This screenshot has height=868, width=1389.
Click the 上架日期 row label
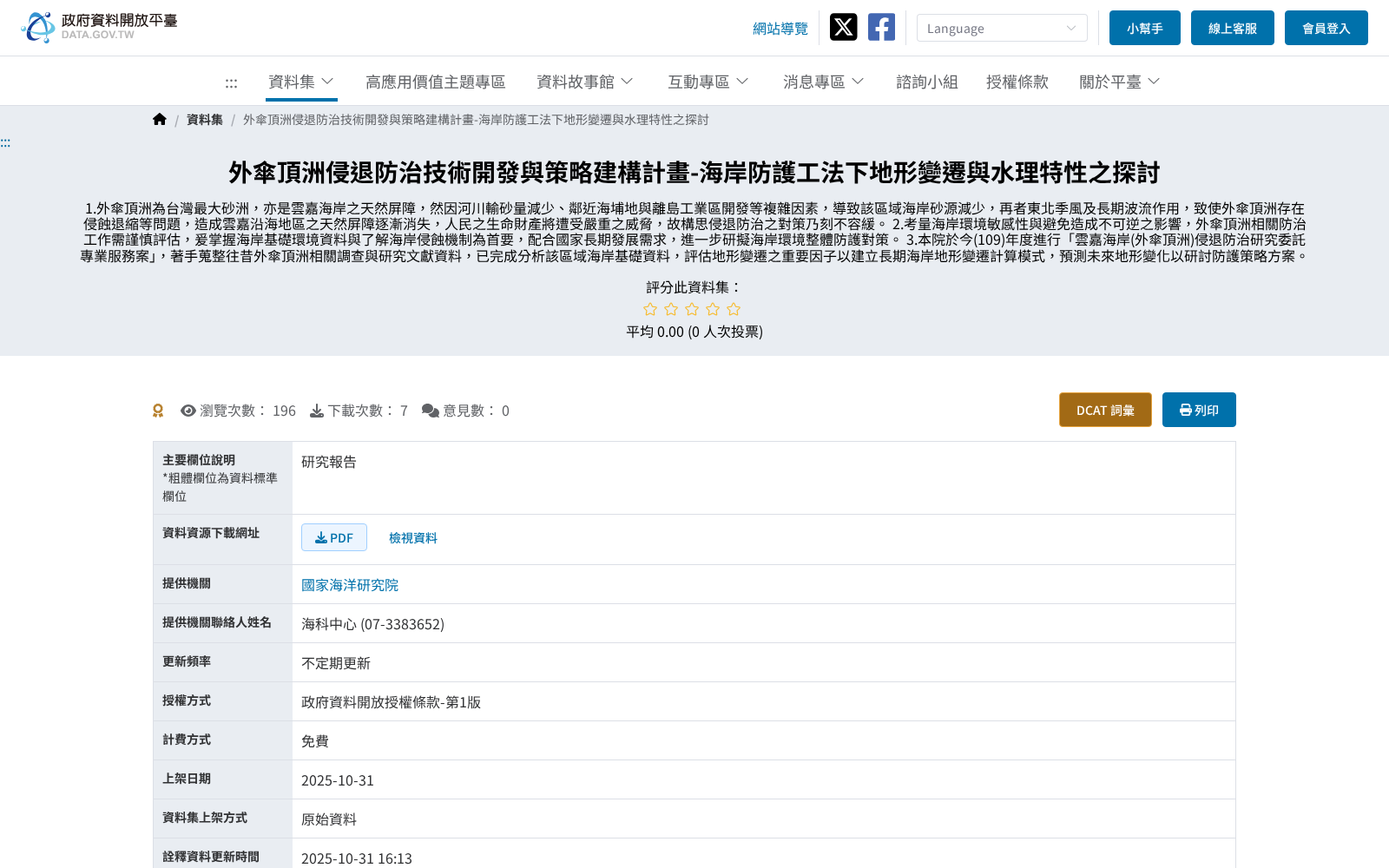[x=187, y=779]
